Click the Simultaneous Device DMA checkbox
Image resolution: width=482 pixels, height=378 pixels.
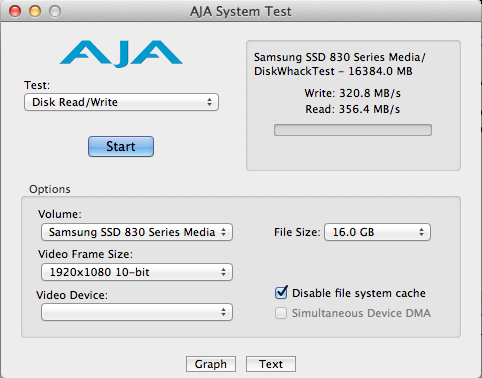pos(281,313)
